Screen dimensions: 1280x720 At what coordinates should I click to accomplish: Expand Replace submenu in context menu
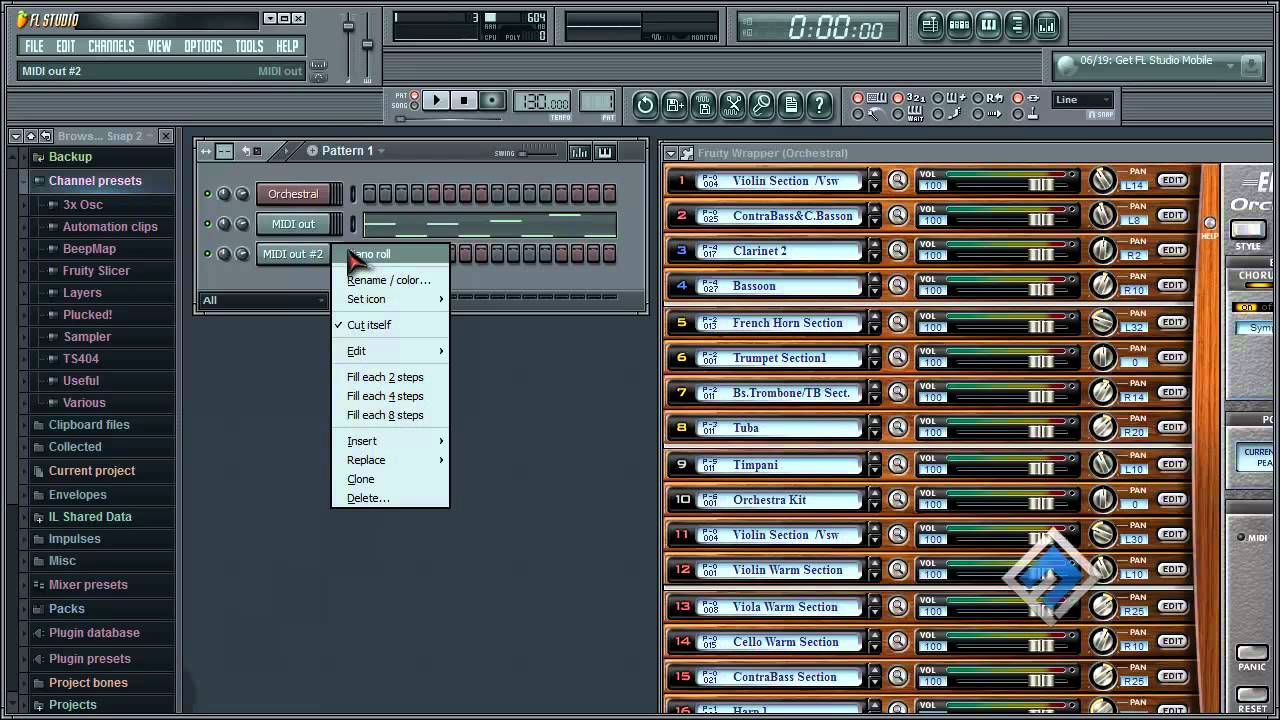390,460
